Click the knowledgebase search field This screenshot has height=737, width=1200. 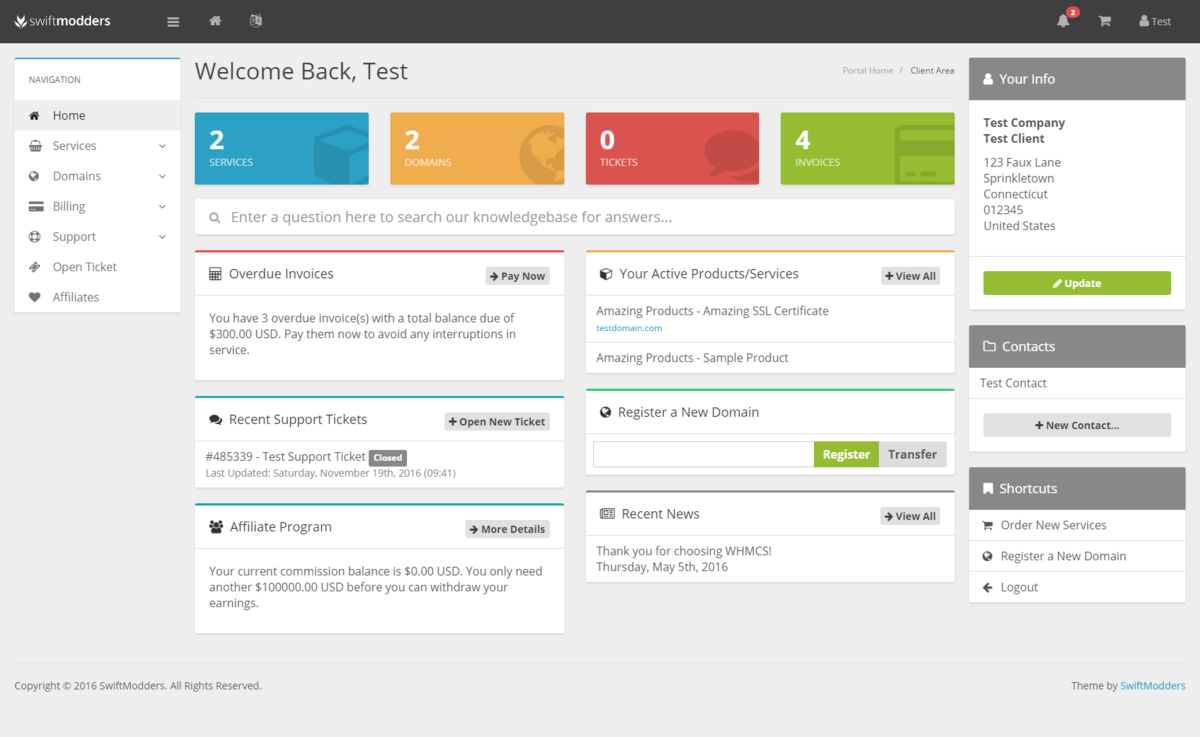574,217
